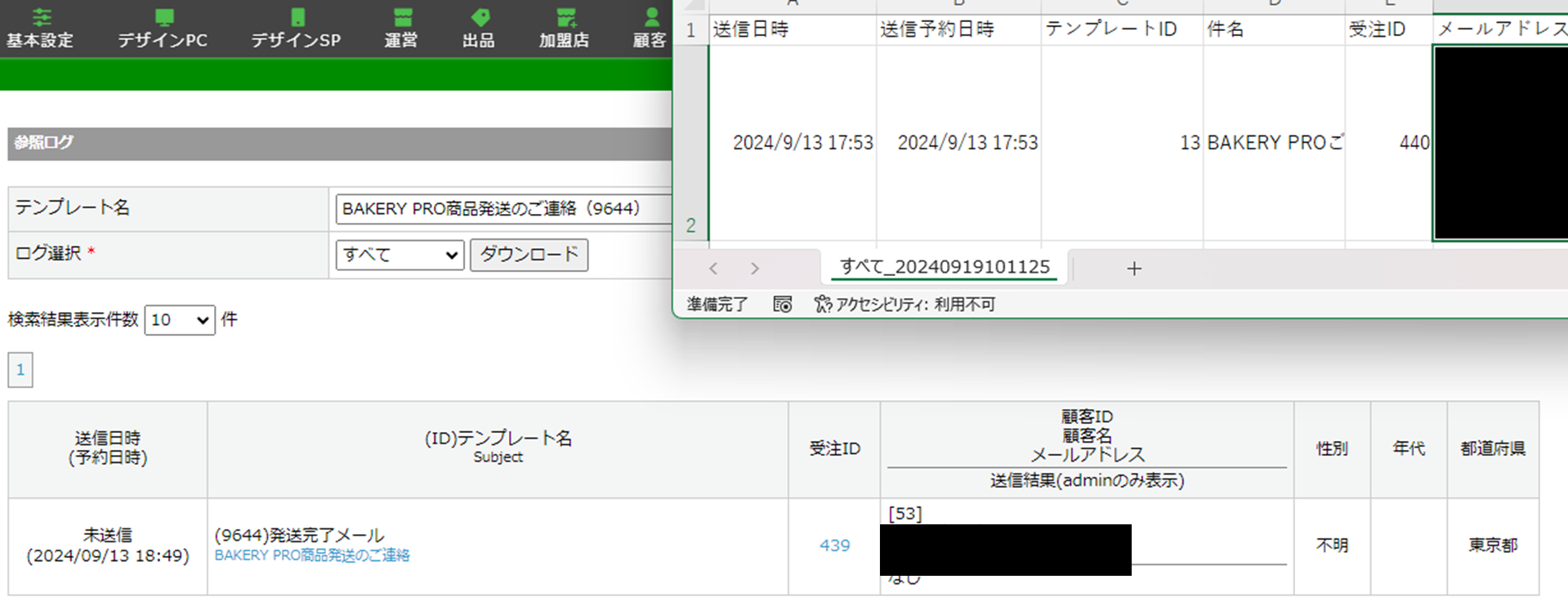Open the 基本設定 menu icon
Screen dimensions: 1568x606
click(42, 17)
